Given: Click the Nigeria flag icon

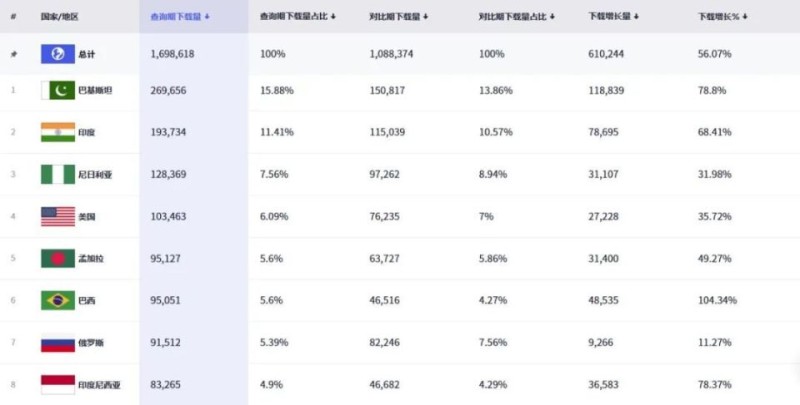Looking at the screenshot, I should click(x=58, y=174).
